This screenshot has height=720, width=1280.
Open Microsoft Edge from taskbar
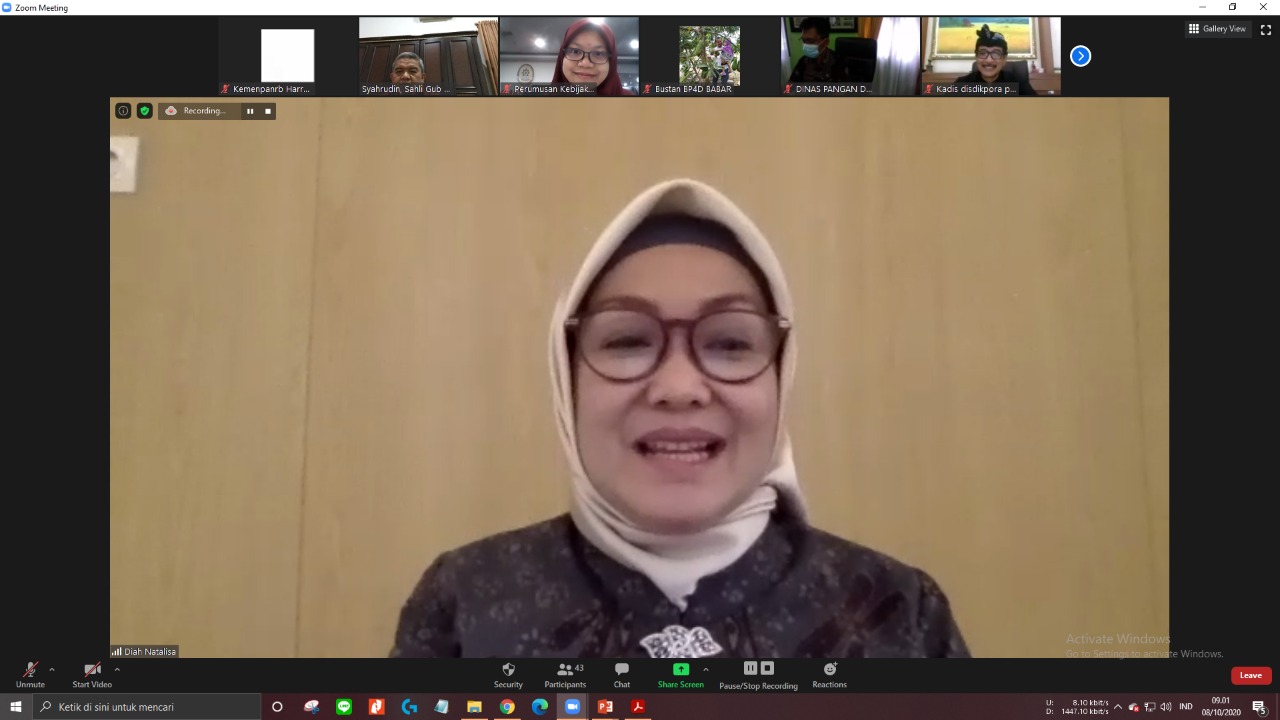[540, 707]
